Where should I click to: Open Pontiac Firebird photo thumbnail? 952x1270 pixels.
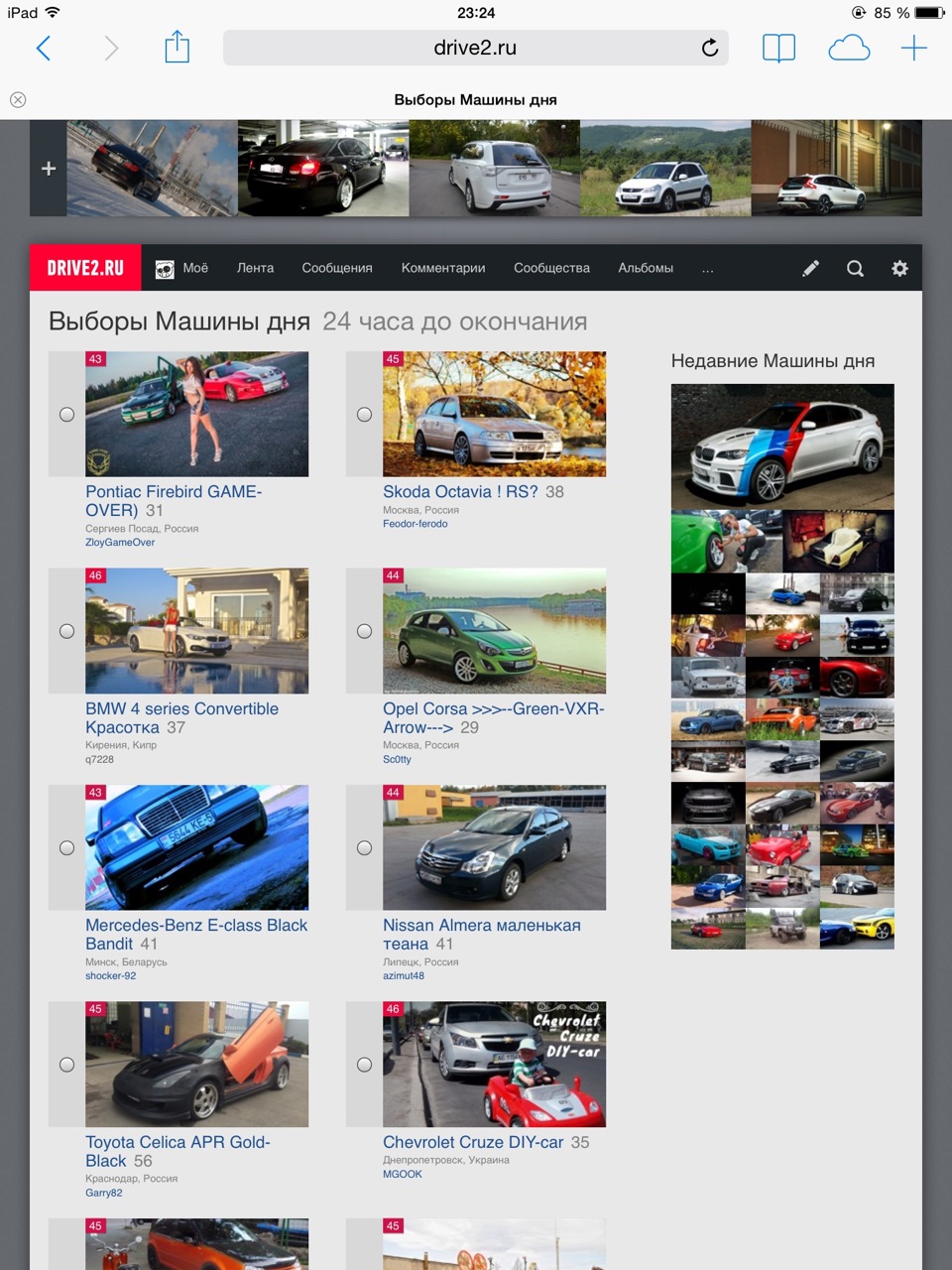[196, 414]
